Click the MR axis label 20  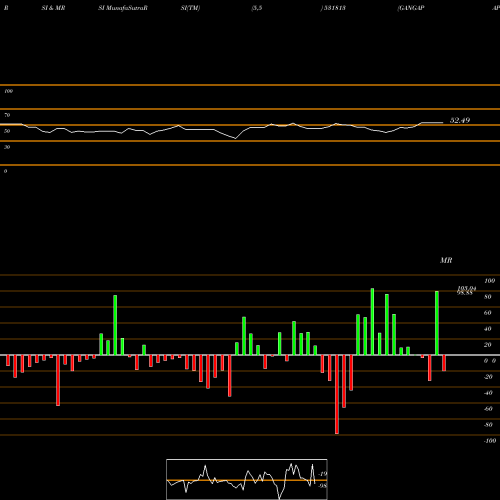(487, 345)
